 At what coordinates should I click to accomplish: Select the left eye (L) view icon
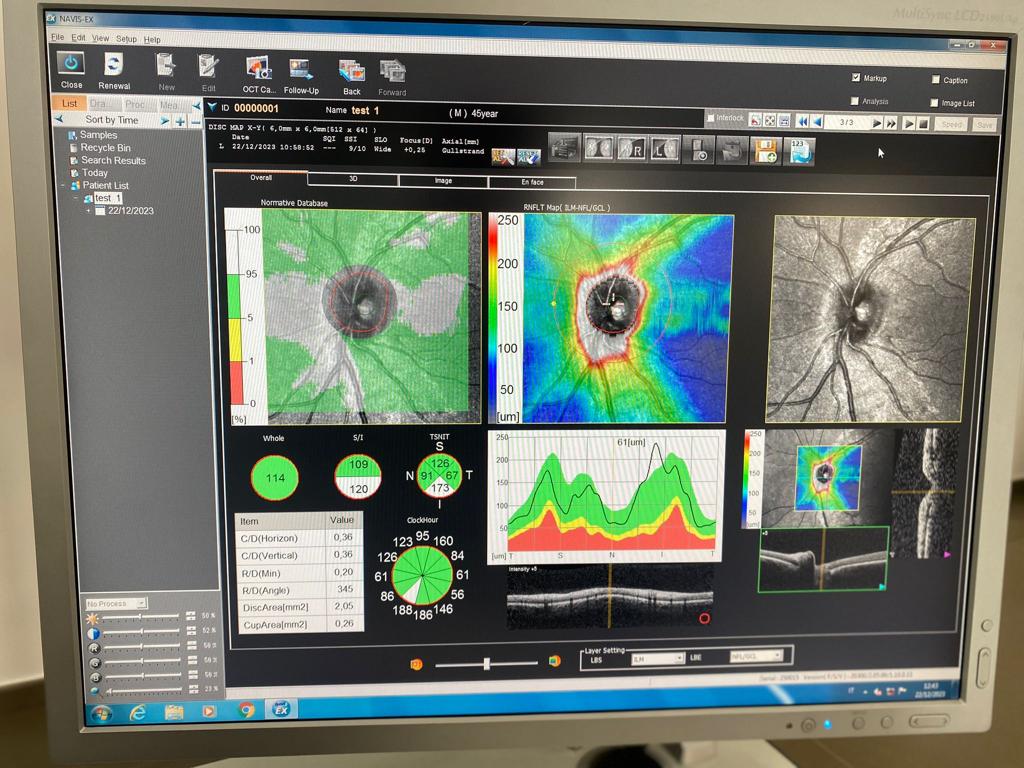[664, 150]
